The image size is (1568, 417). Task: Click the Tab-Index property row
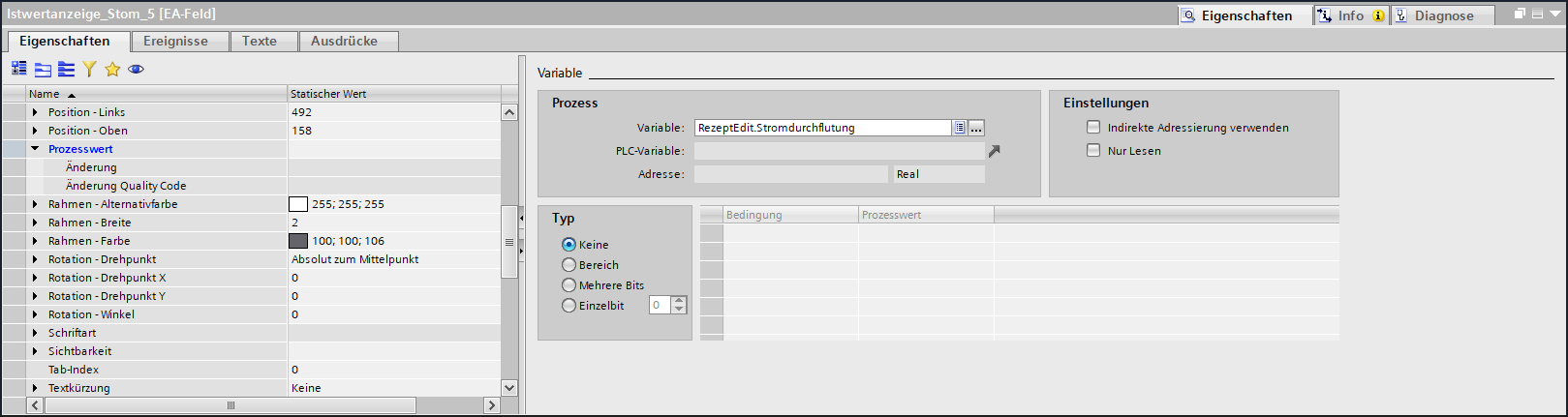252,370
